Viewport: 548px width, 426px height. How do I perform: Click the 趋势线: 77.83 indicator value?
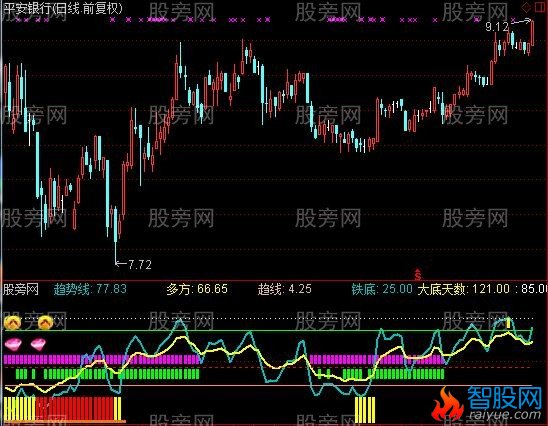(x=90, y=289)
